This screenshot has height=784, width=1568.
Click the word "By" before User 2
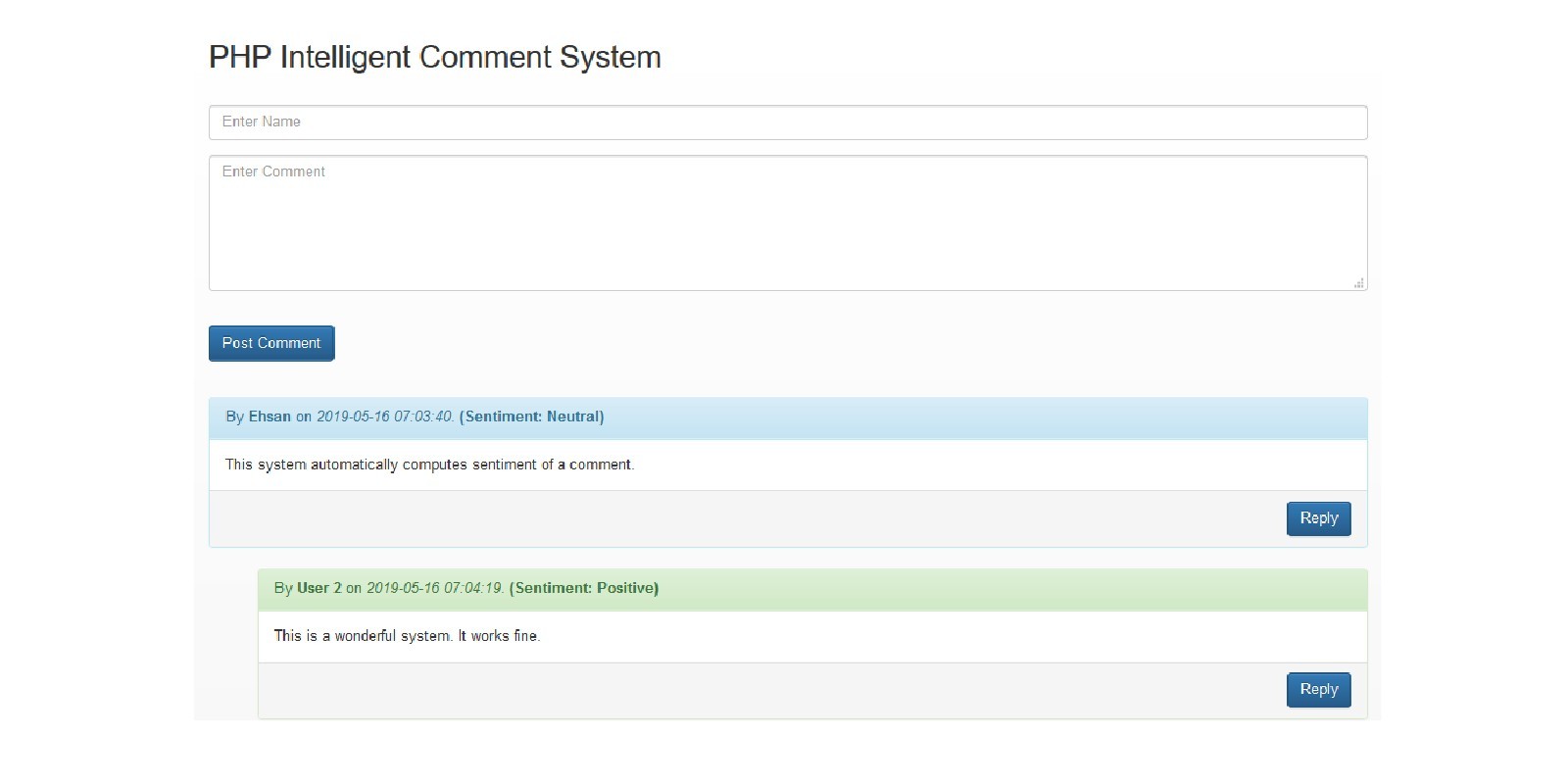pos(283,588)
